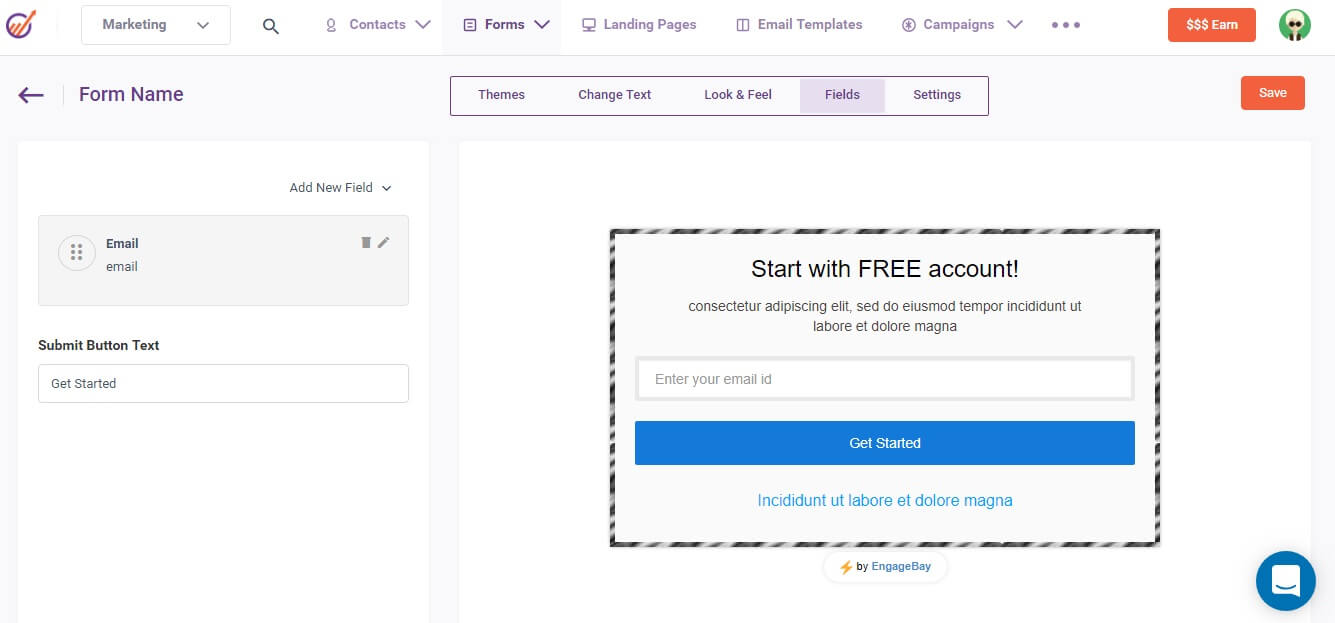Click the drag handle on the Email field
The height and width of the screenshot is (623, 1335).
point(77,252)
